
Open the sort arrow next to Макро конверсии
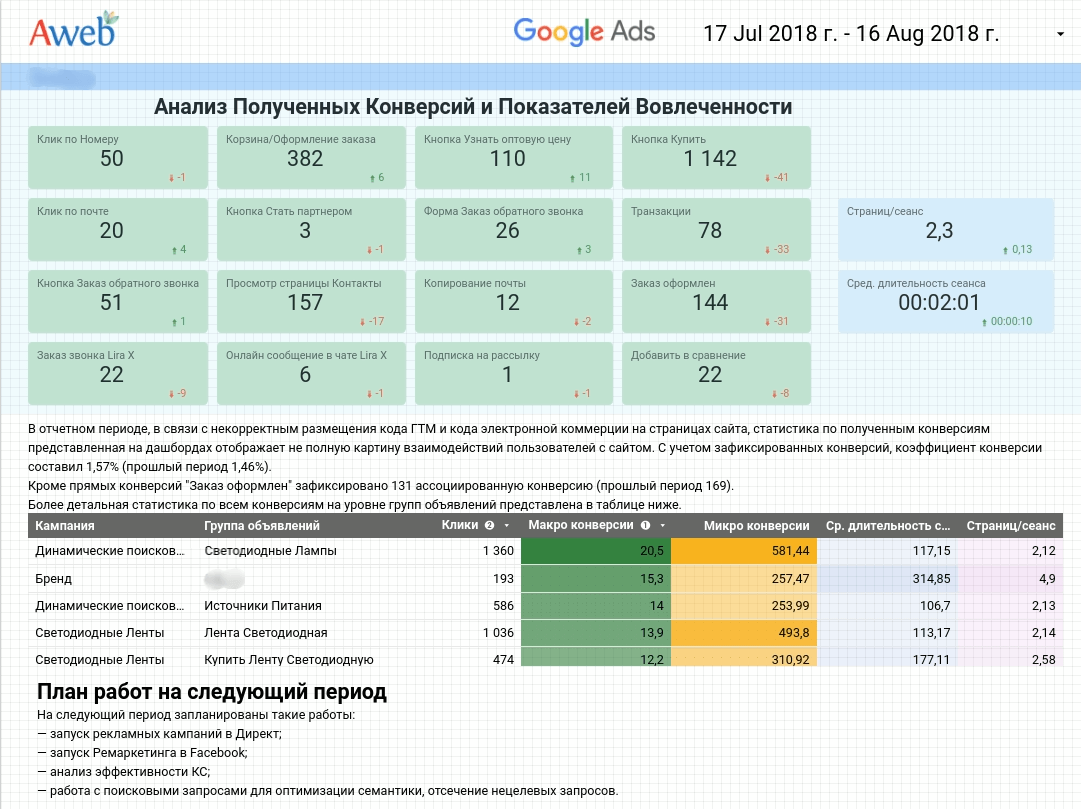(661, 525)
